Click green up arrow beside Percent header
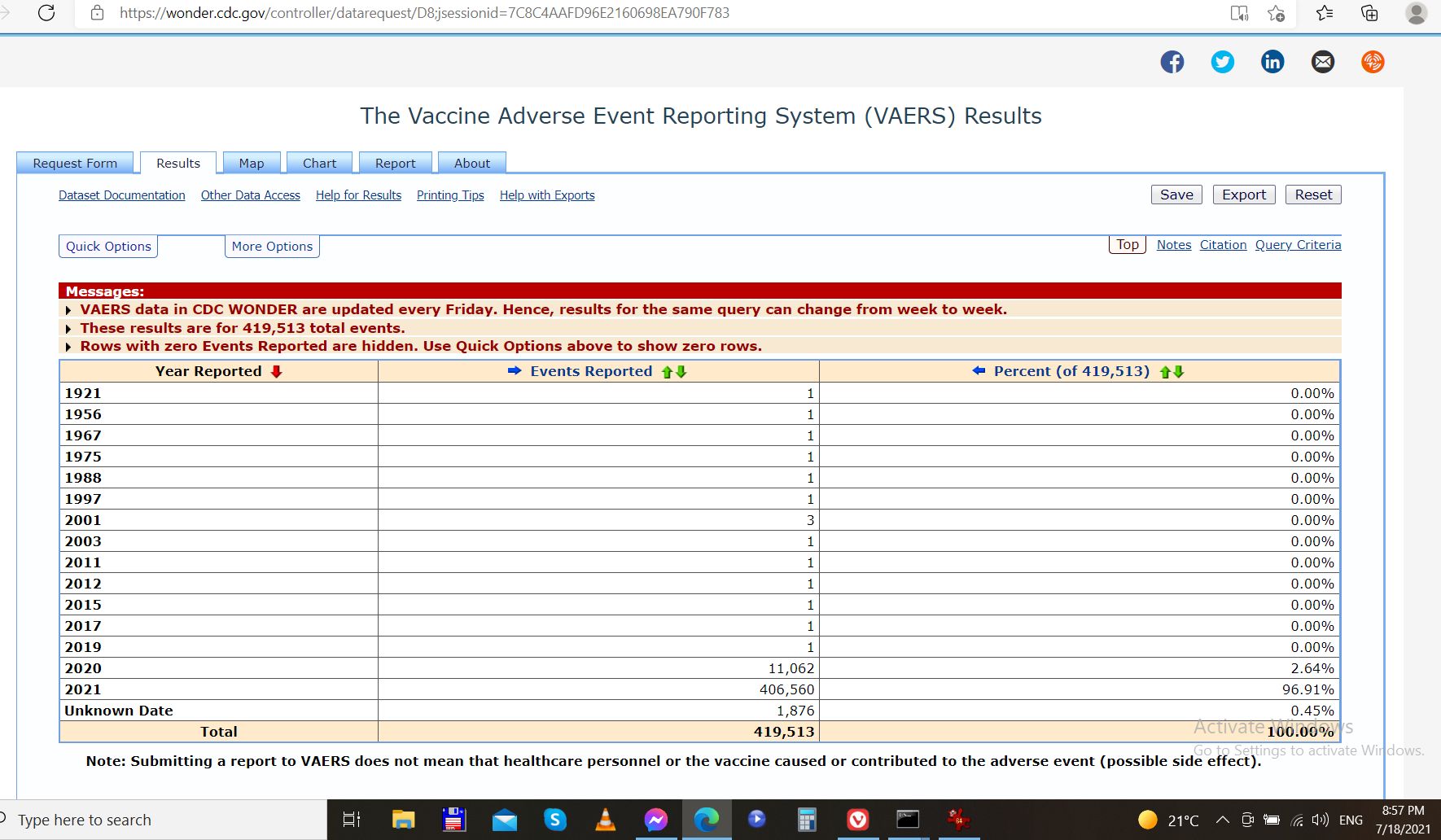This screenshot has width=1441, height=840. click(1165, 372)
